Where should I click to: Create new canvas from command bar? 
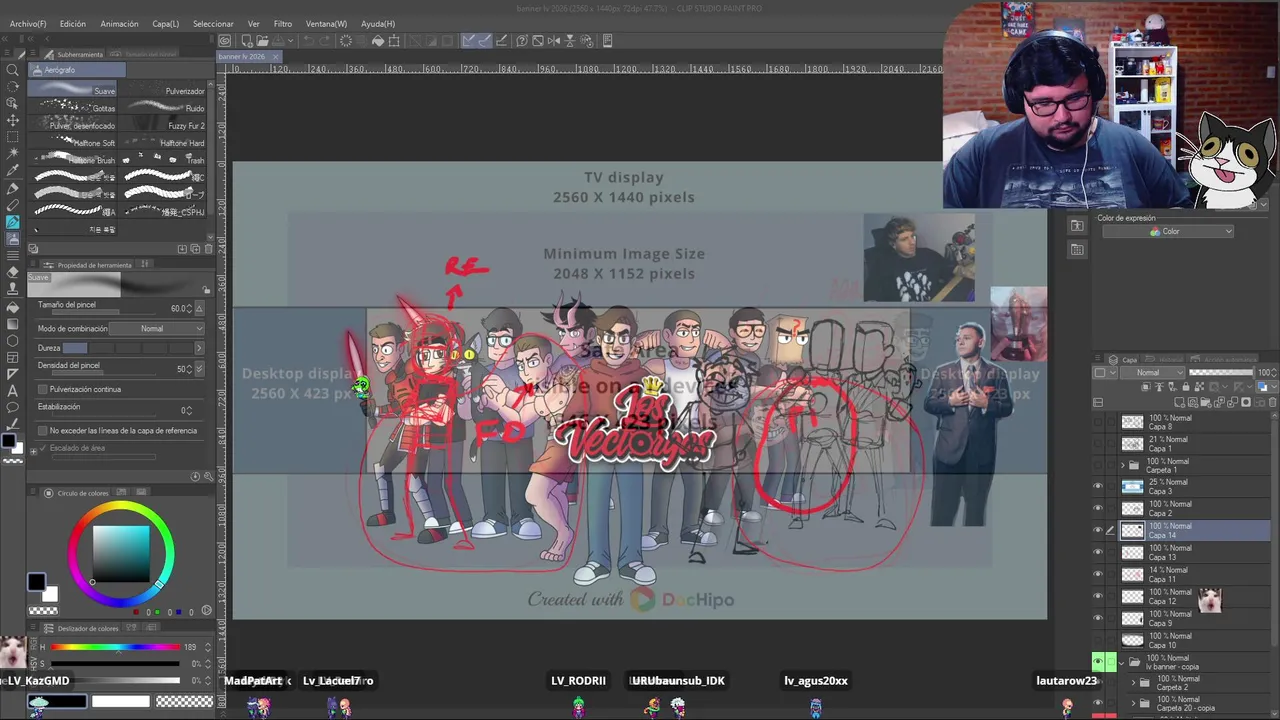coord(245,41)
